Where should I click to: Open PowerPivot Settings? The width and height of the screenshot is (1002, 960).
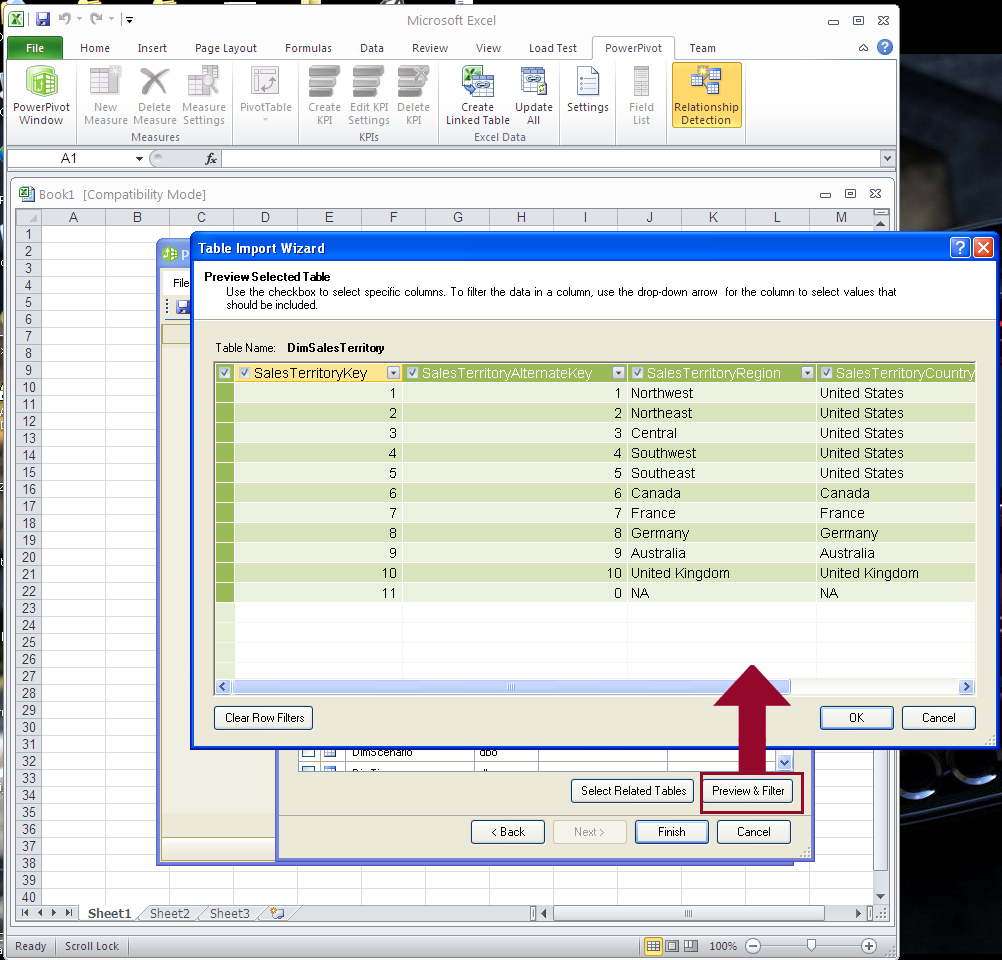click(587, 91)
